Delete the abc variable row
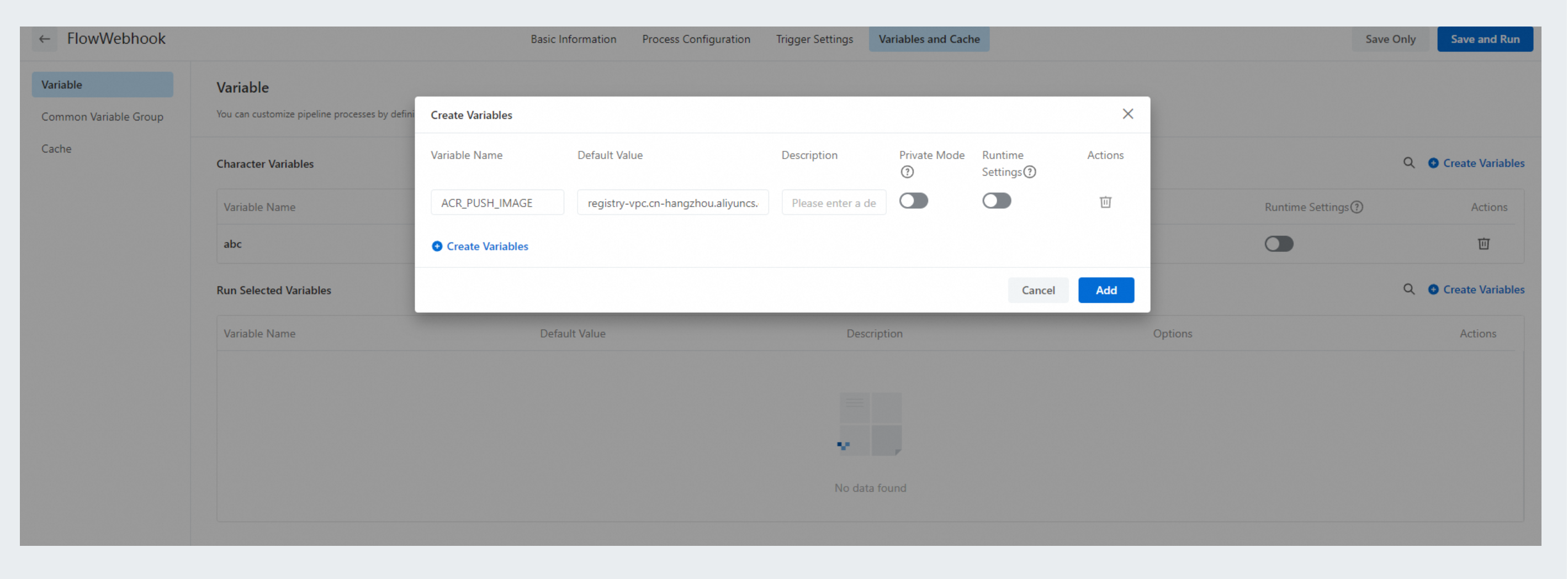The width and height of the screenshot is (1568, 579). tap(1484, 244)
